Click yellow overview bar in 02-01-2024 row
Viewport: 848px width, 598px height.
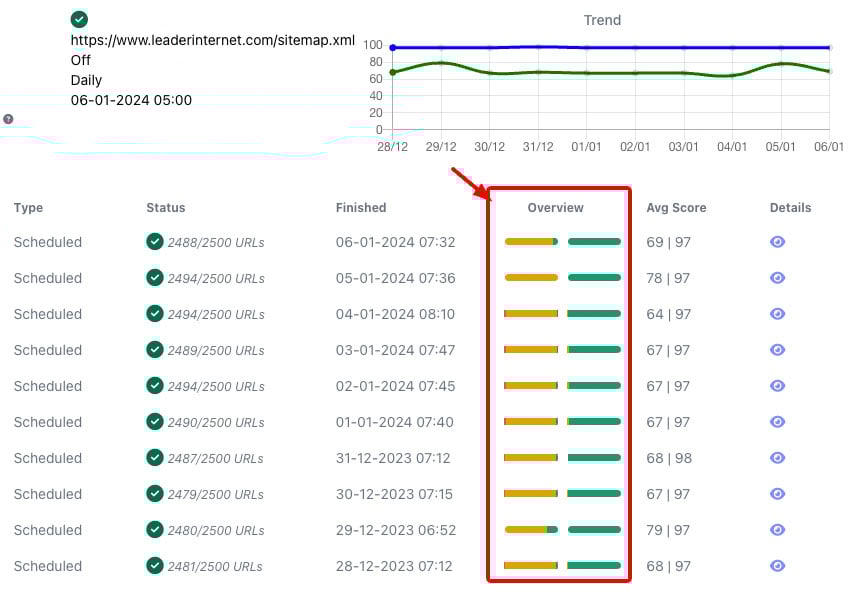click(x=531, y=386)
